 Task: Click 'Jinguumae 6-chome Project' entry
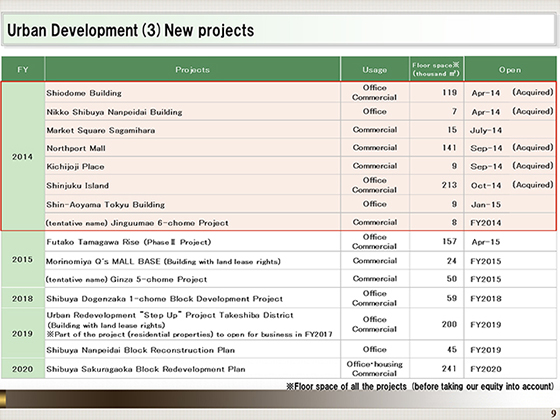(137, 223)
